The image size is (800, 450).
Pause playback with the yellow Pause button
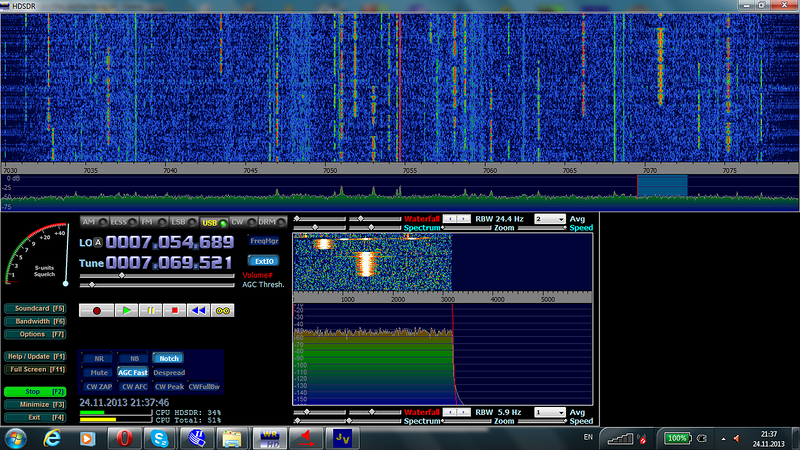[151, 310]
